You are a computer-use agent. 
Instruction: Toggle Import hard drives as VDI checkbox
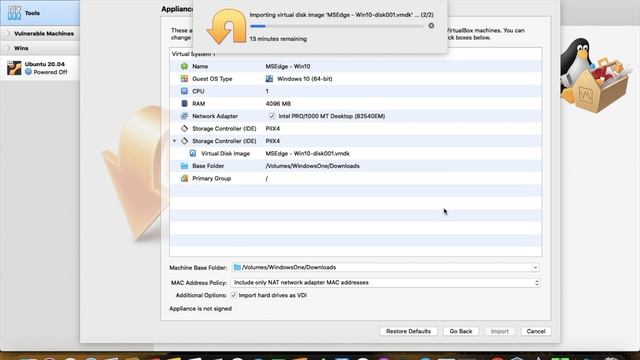point(233,295)
